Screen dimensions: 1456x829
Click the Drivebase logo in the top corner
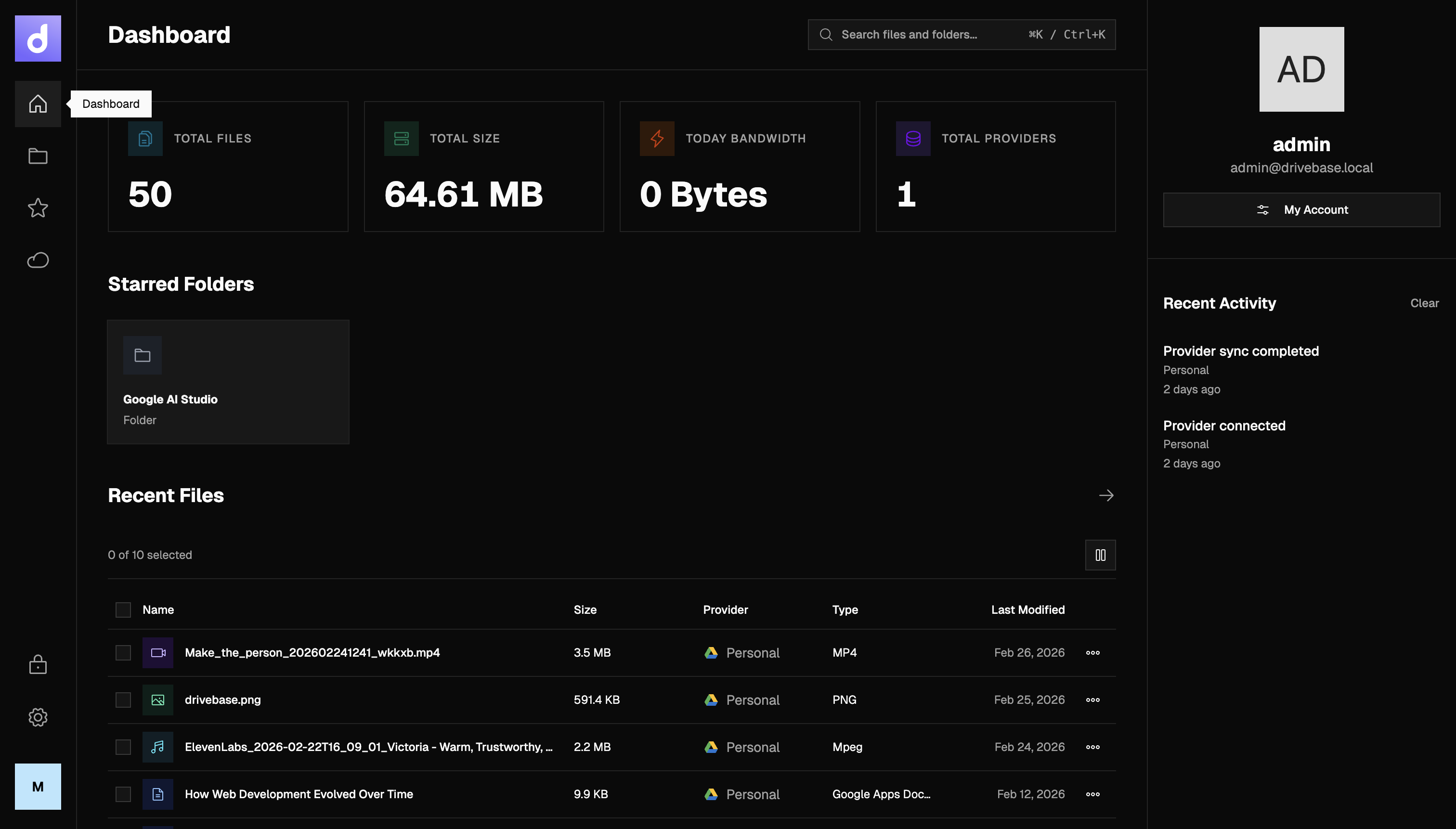tap(38, 38)
